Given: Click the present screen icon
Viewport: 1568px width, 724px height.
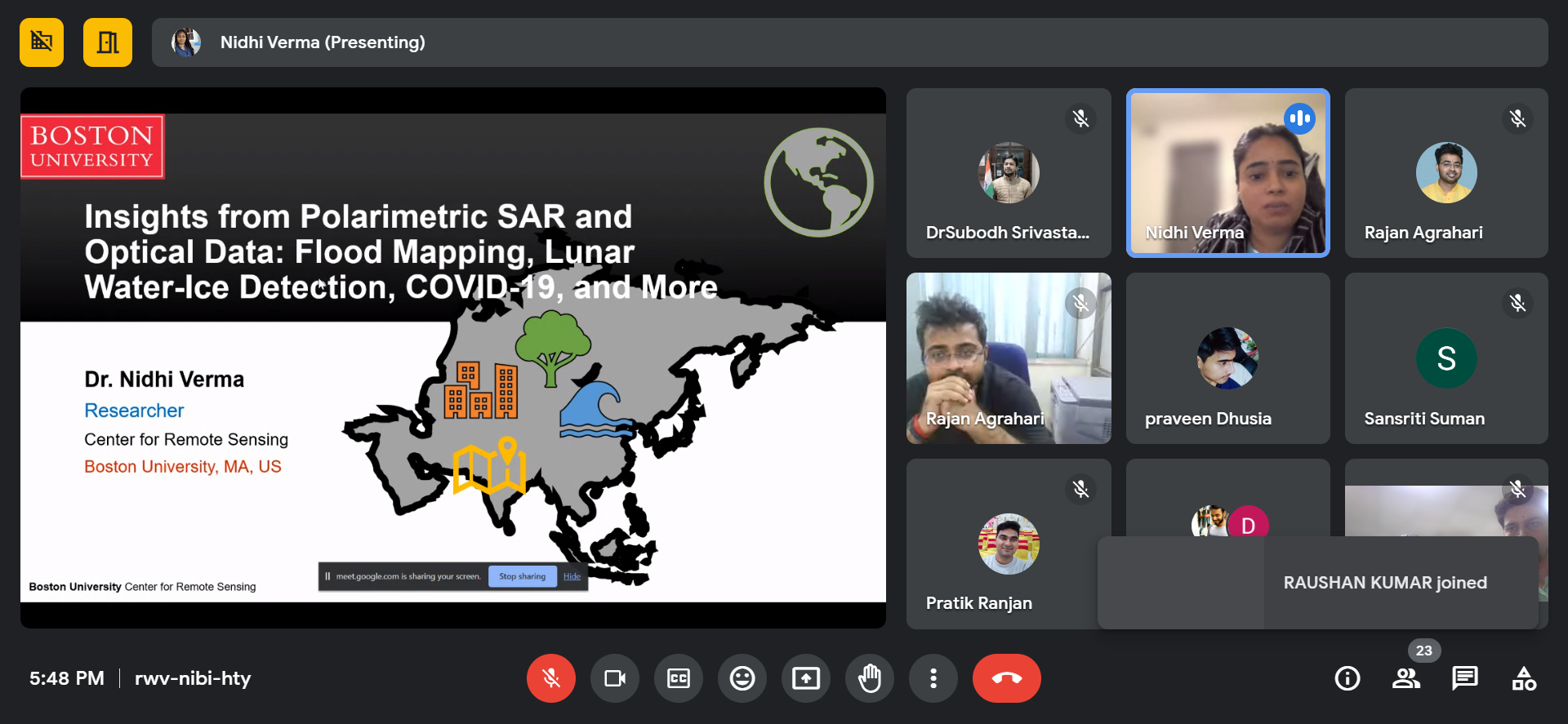Looking at the screenshot, I should 806,678.
